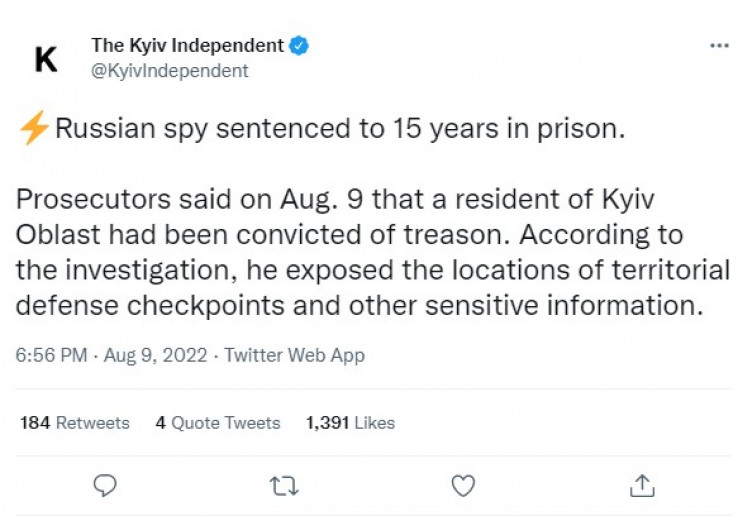Click the @KyivIndependent handle
Image resolution: width=738 pixels, height=516 pixels.
tap(169, 71)
